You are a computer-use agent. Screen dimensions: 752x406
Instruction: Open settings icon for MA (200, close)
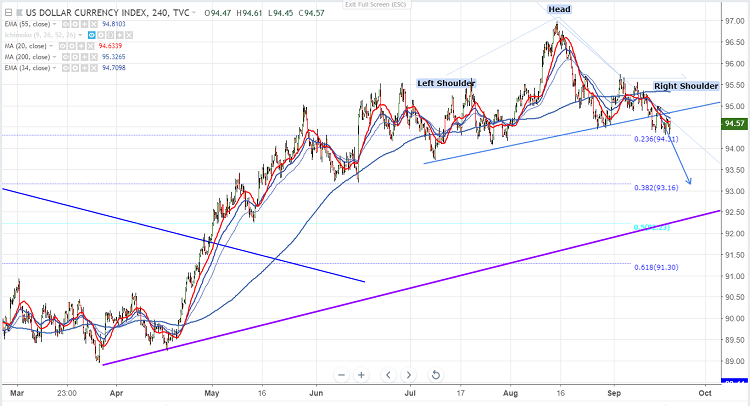pos(75,57)
